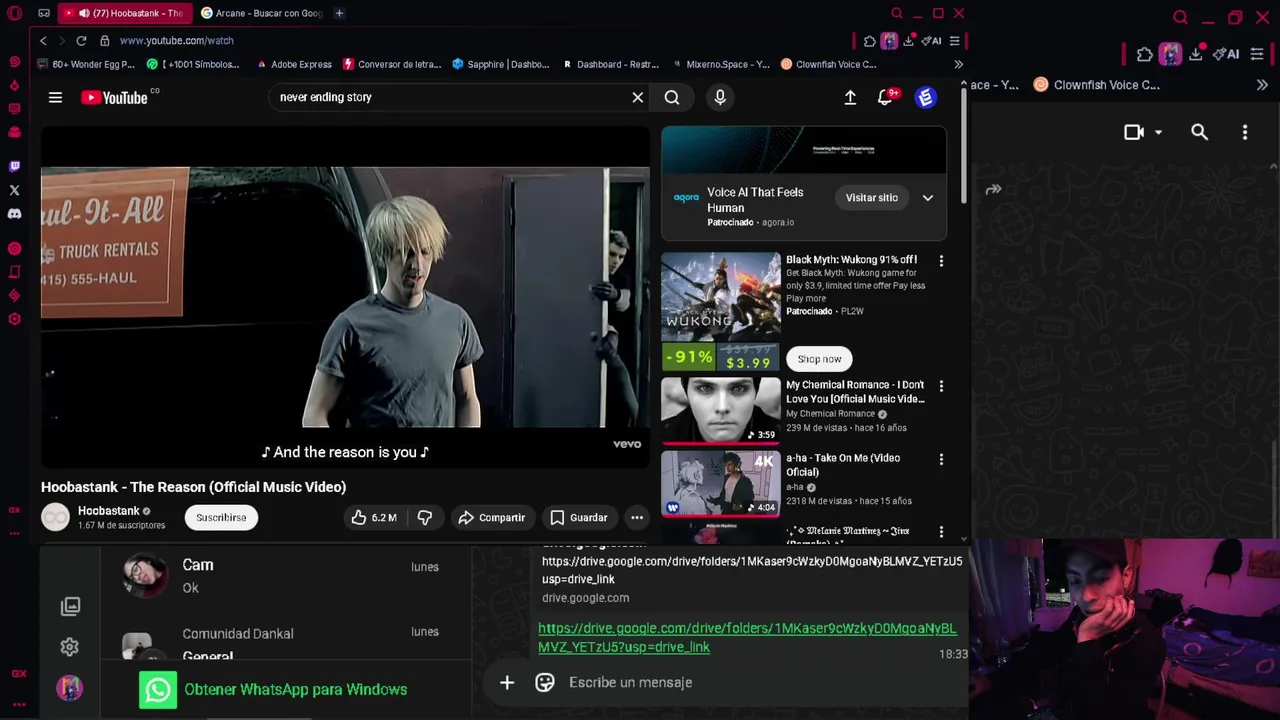Click the Guardar save button
The width and height of the screenshot is (1280, 720).
pyautogui.click(x=578, y=518)
